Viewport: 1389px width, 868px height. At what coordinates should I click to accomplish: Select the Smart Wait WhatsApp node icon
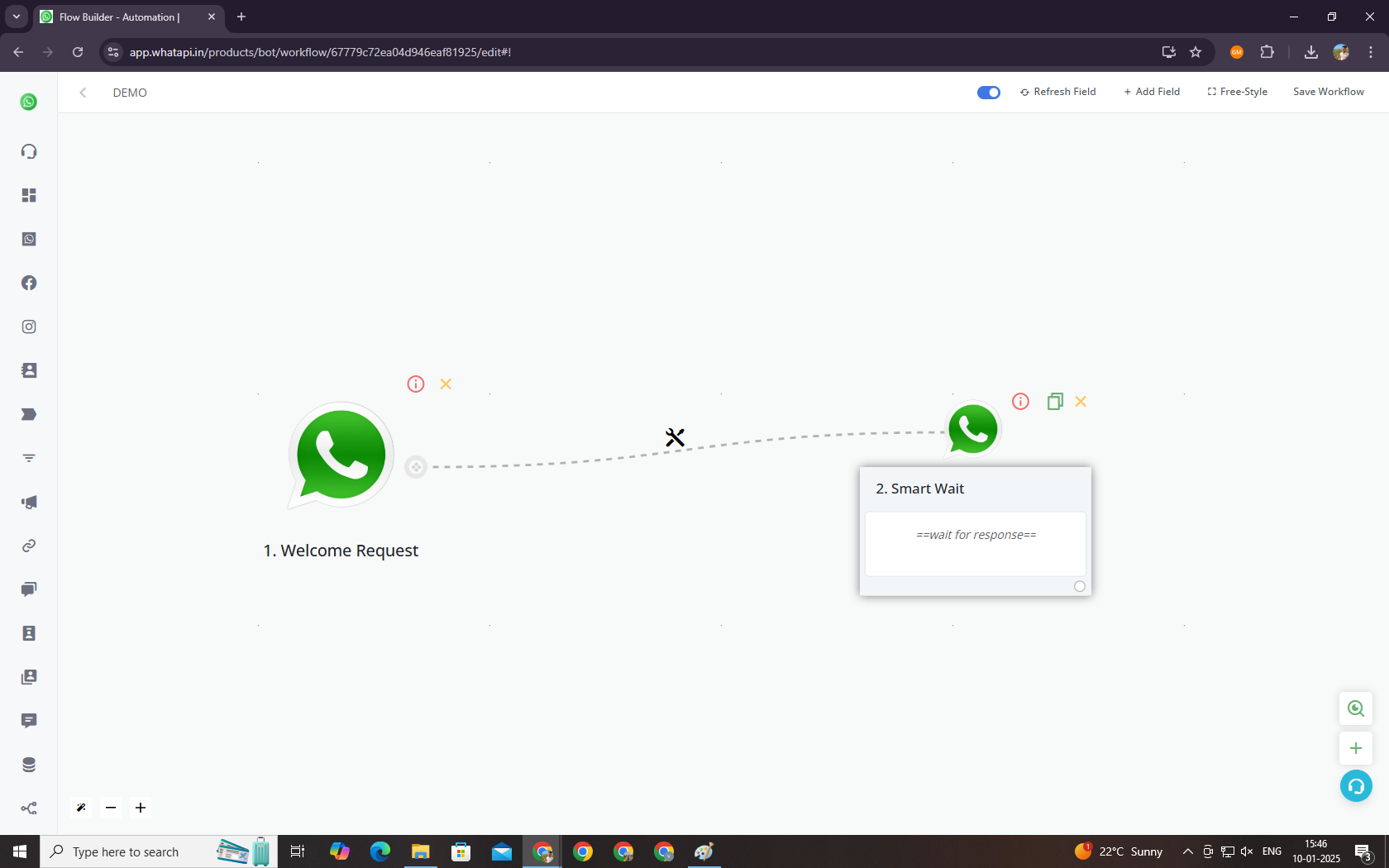973,429
